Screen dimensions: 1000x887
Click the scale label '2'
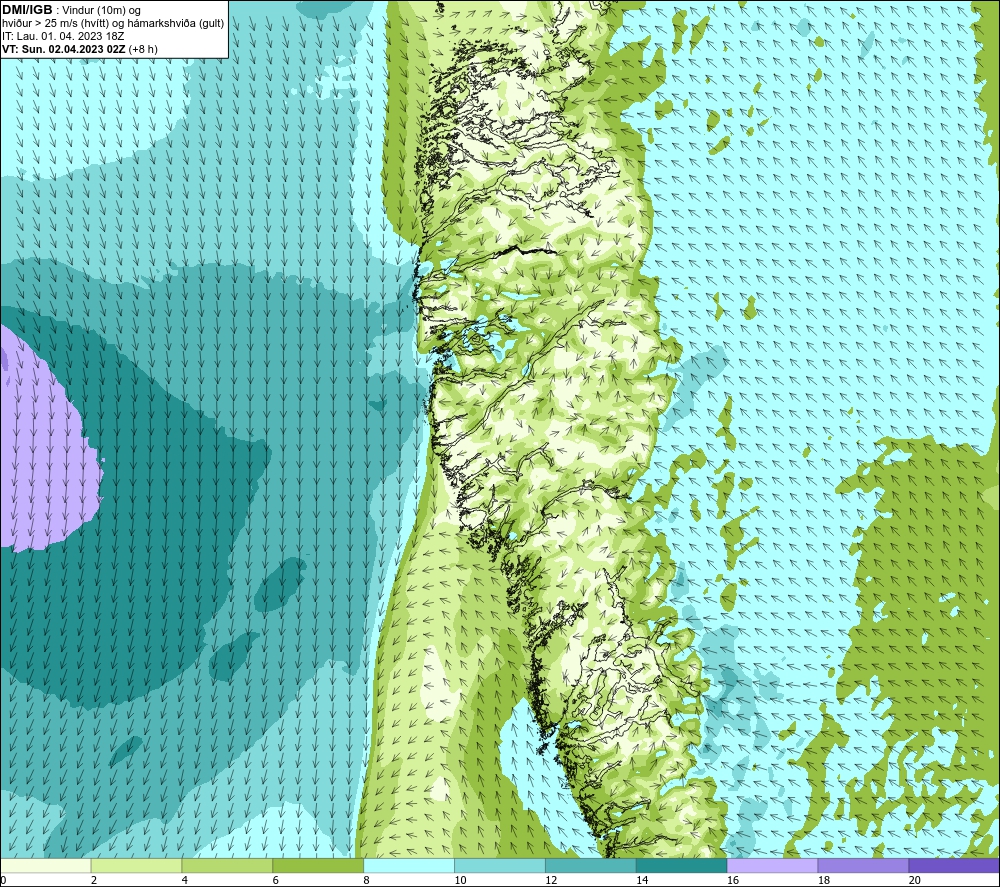(94, 880)
